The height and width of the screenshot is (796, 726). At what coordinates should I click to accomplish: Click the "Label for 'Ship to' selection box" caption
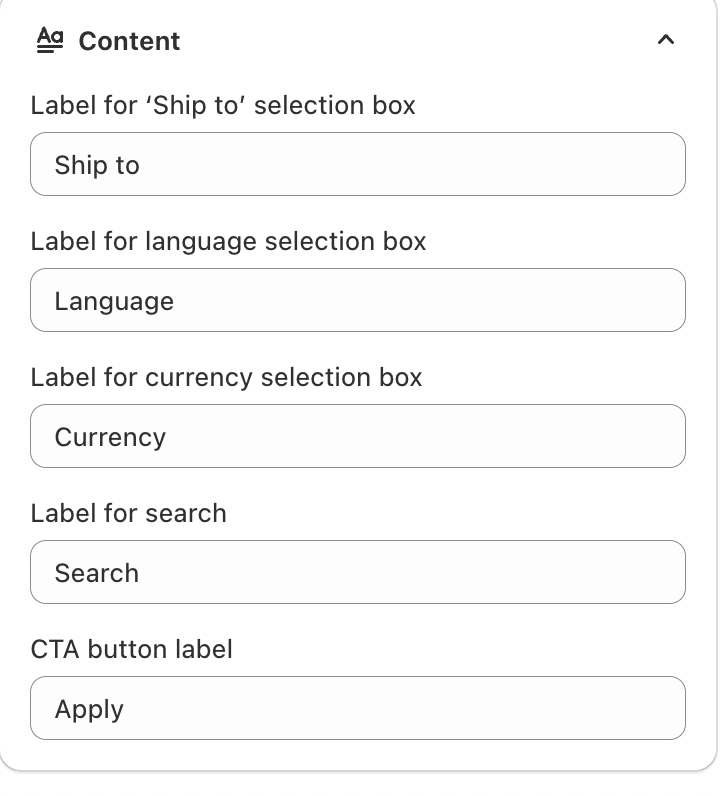(x=223, y=105)
